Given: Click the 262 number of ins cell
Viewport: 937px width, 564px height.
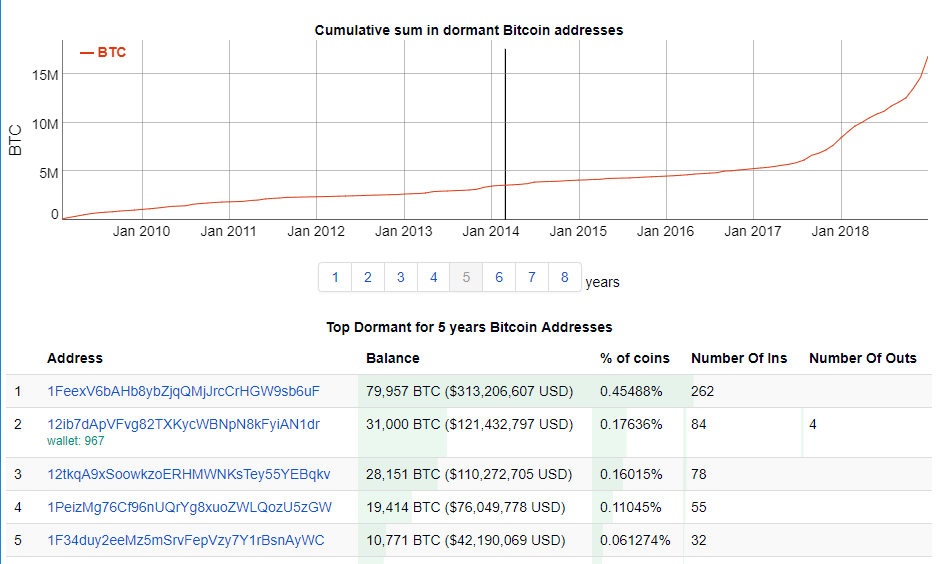Looking at the screenshot, I should pyautogui.click(x=703, y=391).
